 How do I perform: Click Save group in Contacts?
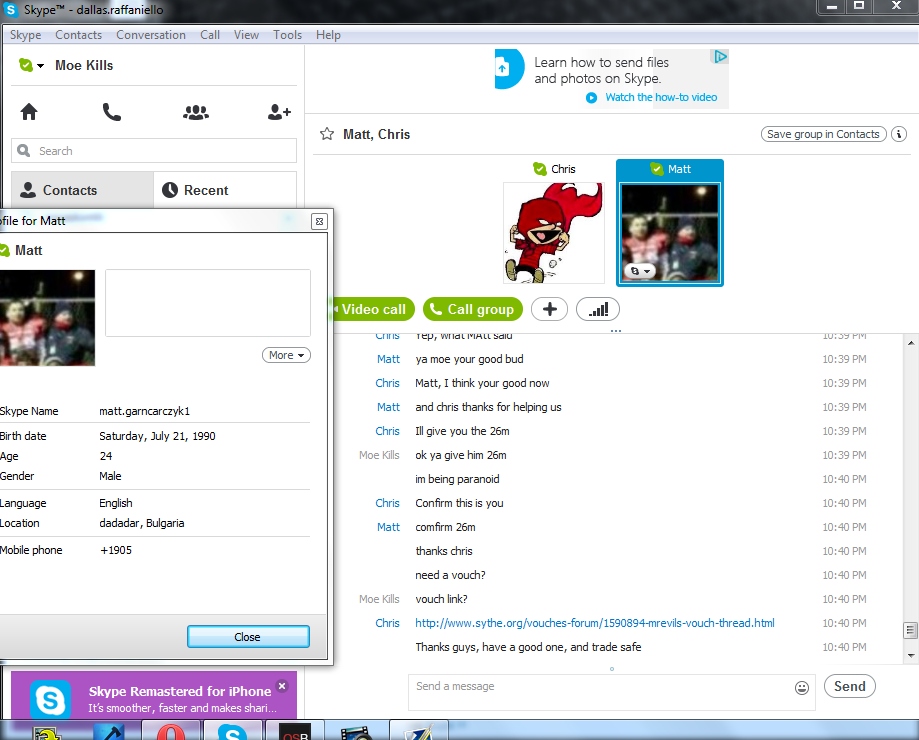823,134
